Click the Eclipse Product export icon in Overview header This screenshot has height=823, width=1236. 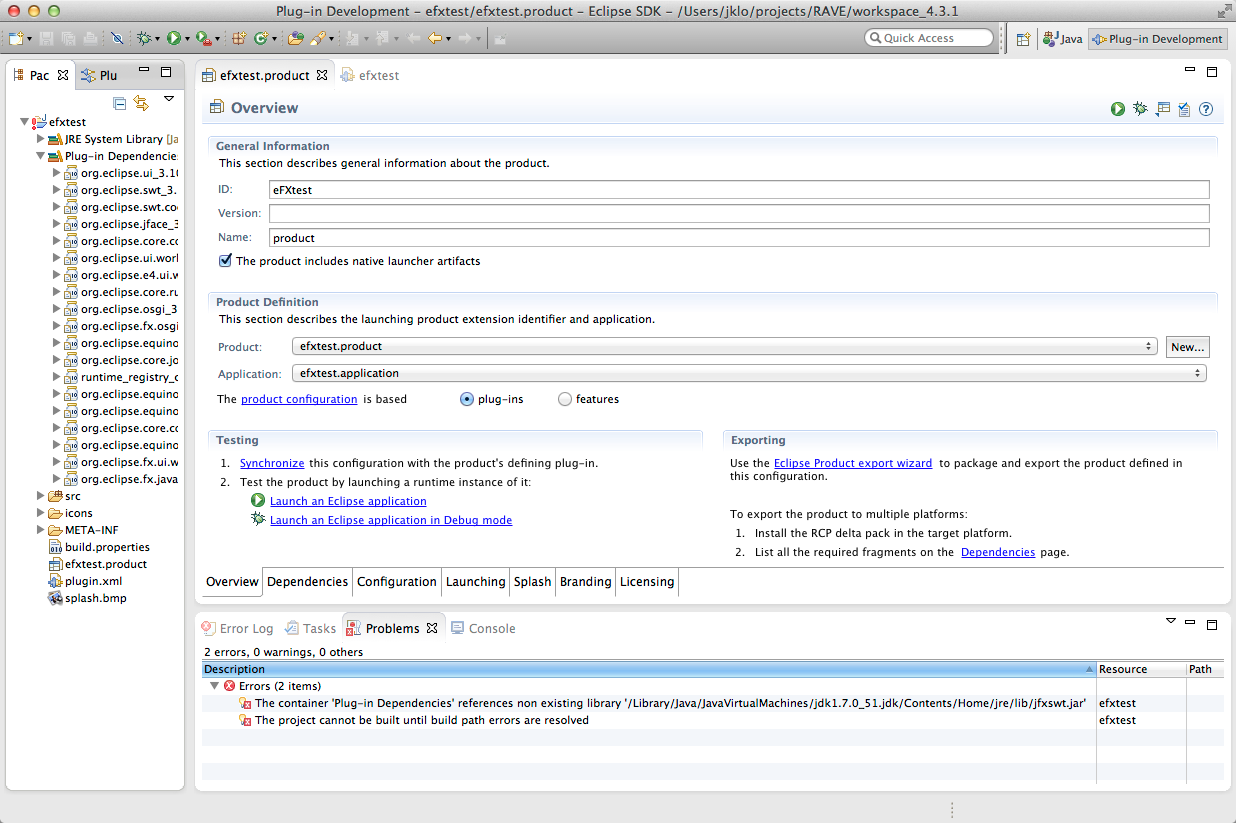(x=1162, y=109)
